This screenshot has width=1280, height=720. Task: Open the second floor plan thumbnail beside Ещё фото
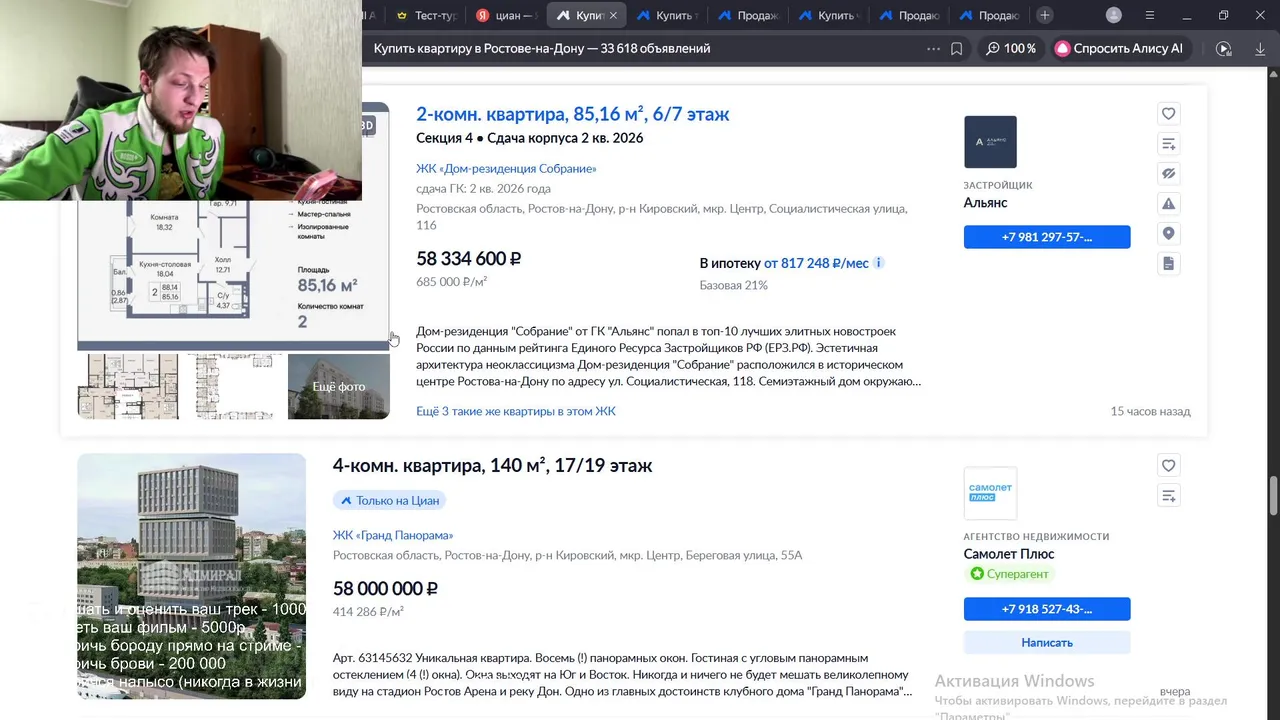coord(233,386)
